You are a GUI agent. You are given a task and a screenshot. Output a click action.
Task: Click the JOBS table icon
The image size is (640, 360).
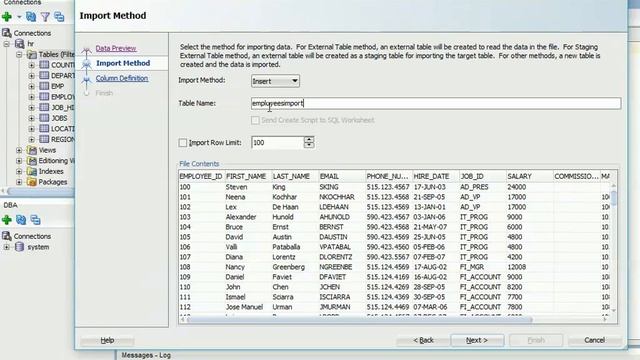point(44,118)
